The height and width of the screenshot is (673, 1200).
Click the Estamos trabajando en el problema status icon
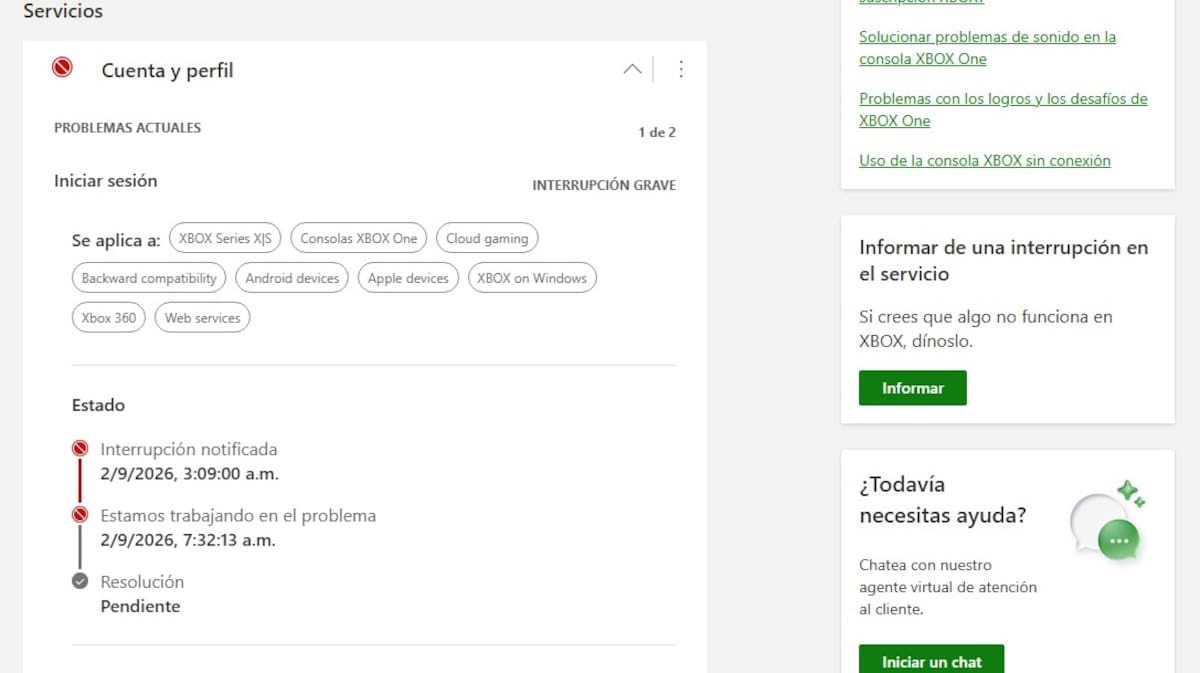click(80, 515)
